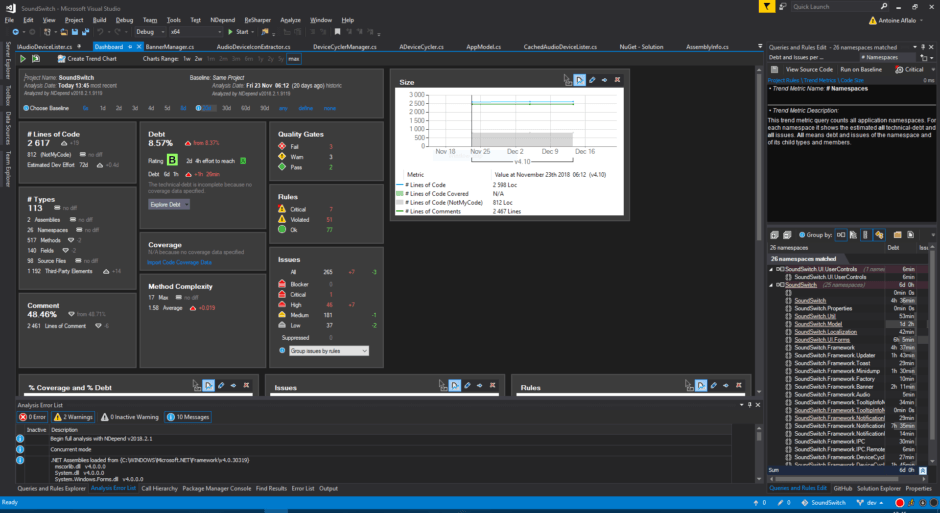Open the NDepend menu
Viewport: 940px width, 513px height.
pyautogui.click(x=222, y=20)
